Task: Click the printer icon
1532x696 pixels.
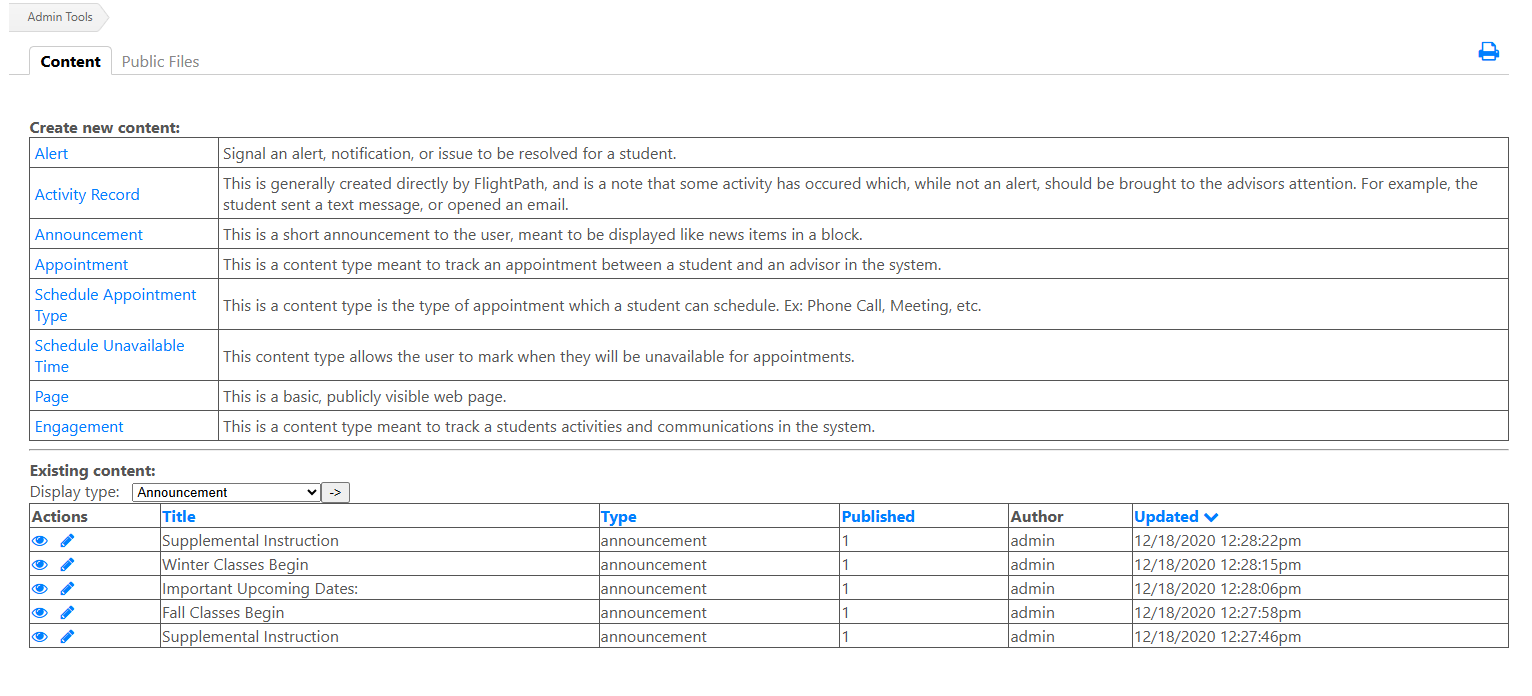Action: (x=1488, y=52)
